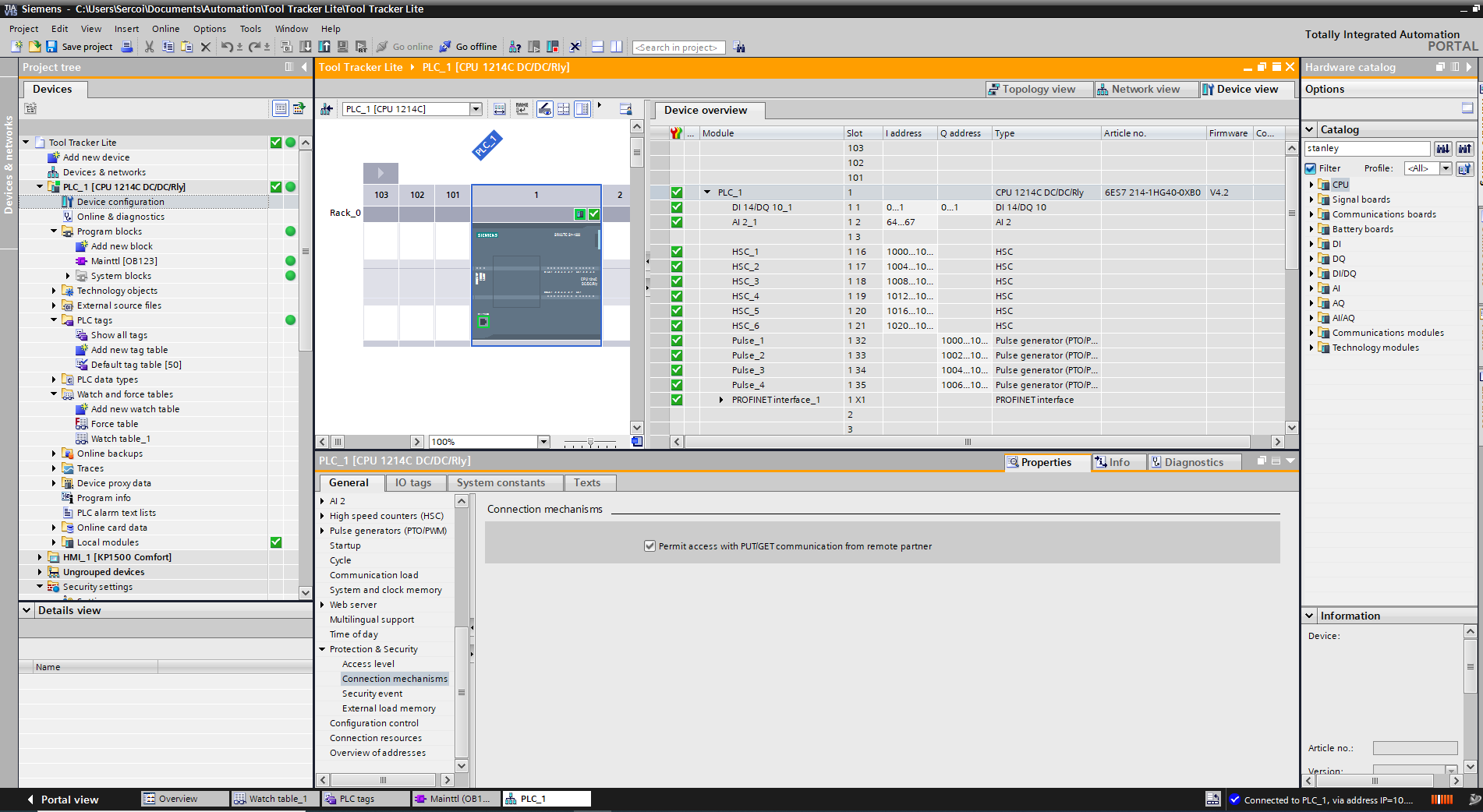The image size is (1483, 812).
Task: Click the Save project icon
Action: (x=51, y=47)
